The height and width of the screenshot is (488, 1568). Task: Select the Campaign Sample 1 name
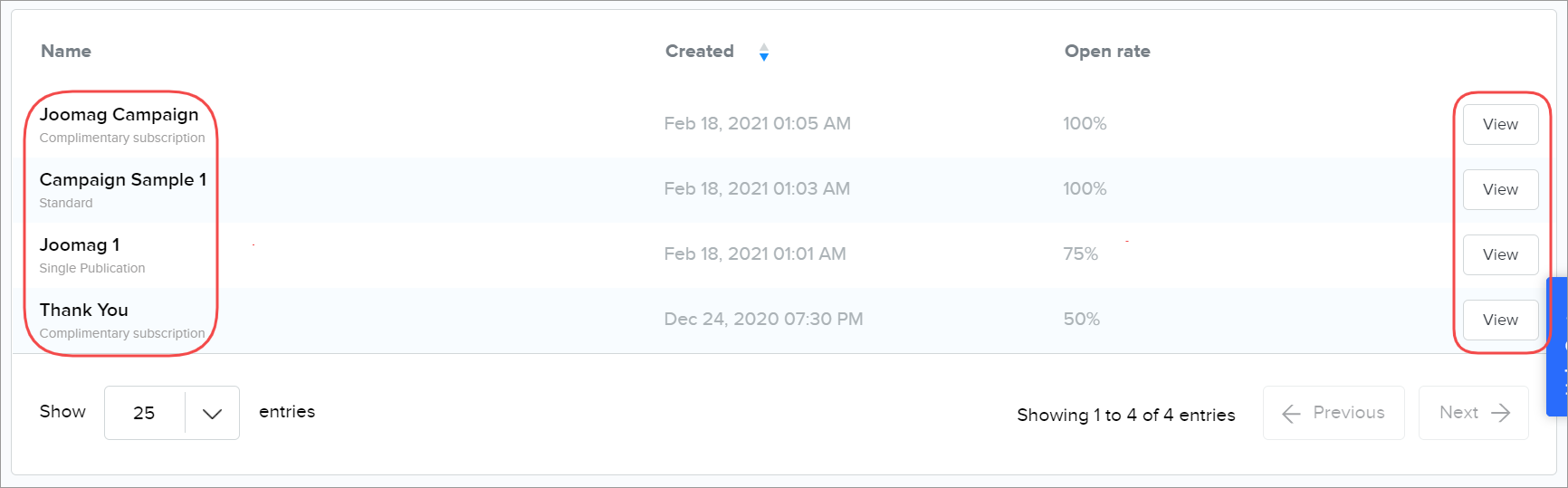(x=123, y=180)
